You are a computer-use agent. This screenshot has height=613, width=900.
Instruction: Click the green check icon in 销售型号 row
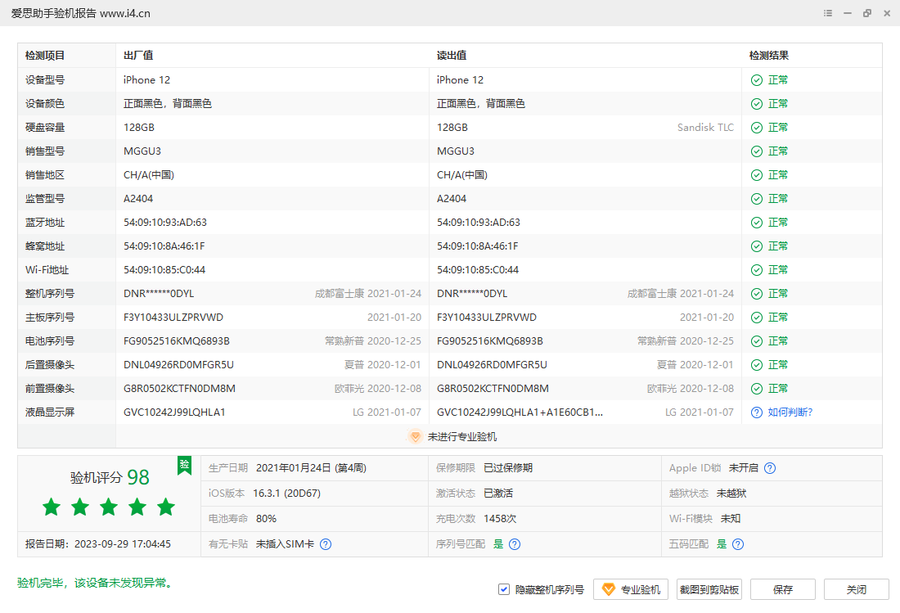click(x=757, y=152)
